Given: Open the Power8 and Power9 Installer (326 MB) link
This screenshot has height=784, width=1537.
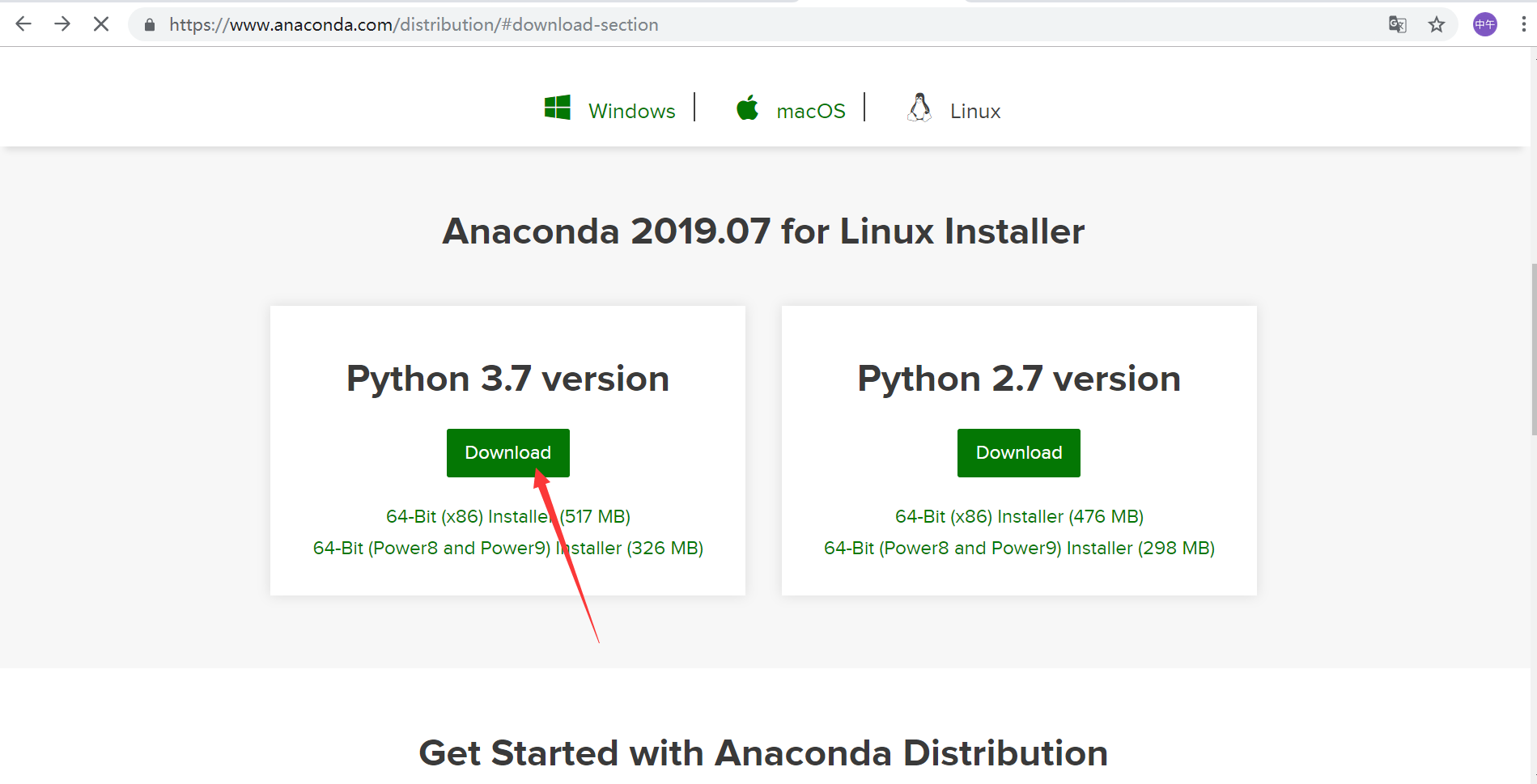Looking at the screenshot, I should (507, 548).
